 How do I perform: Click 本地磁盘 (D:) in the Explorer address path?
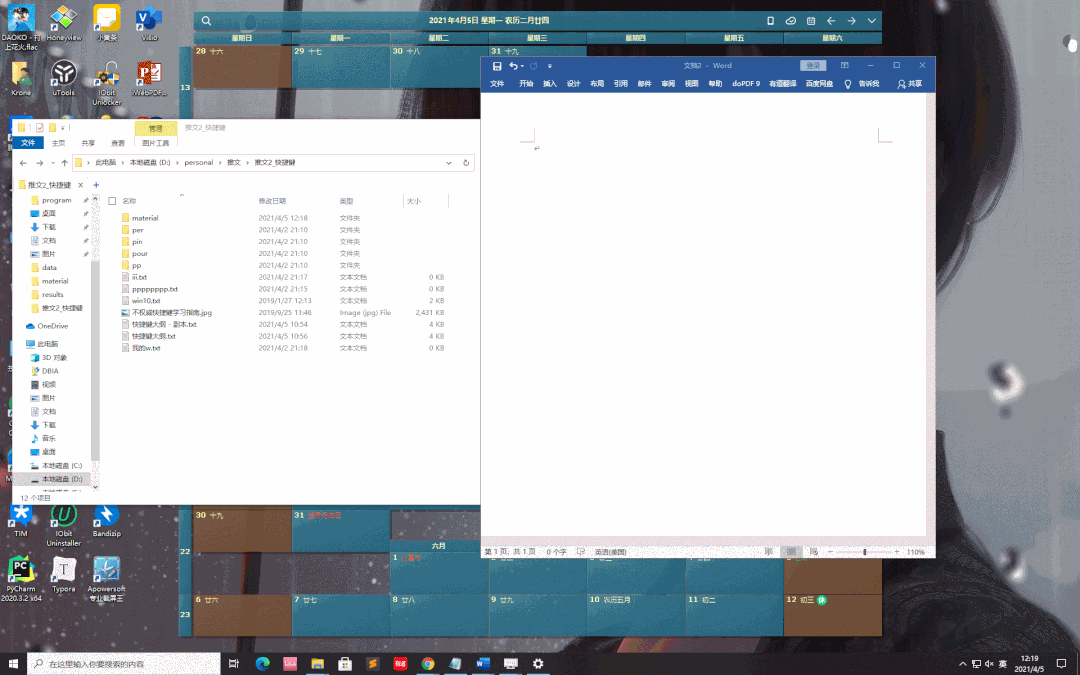click(x=149, y=163)
